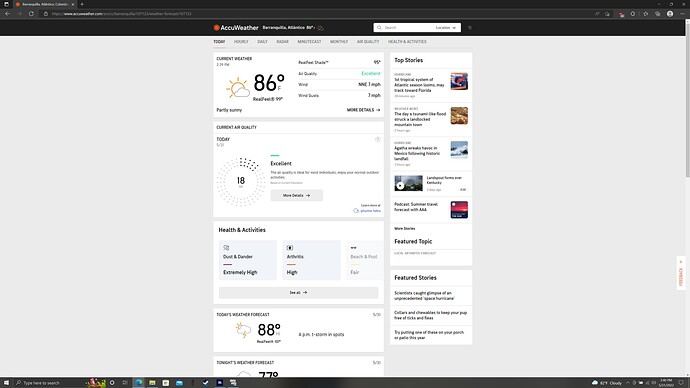Click the Dust & Dander icon
The image size is (690, 388).
click(x=226, y=248)
